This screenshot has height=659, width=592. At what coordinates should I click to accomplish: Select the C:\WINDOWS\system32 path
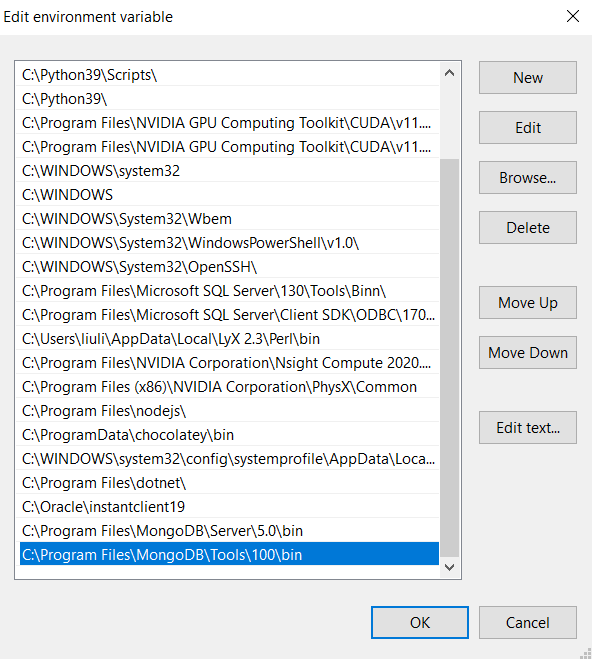coord(228,171)
